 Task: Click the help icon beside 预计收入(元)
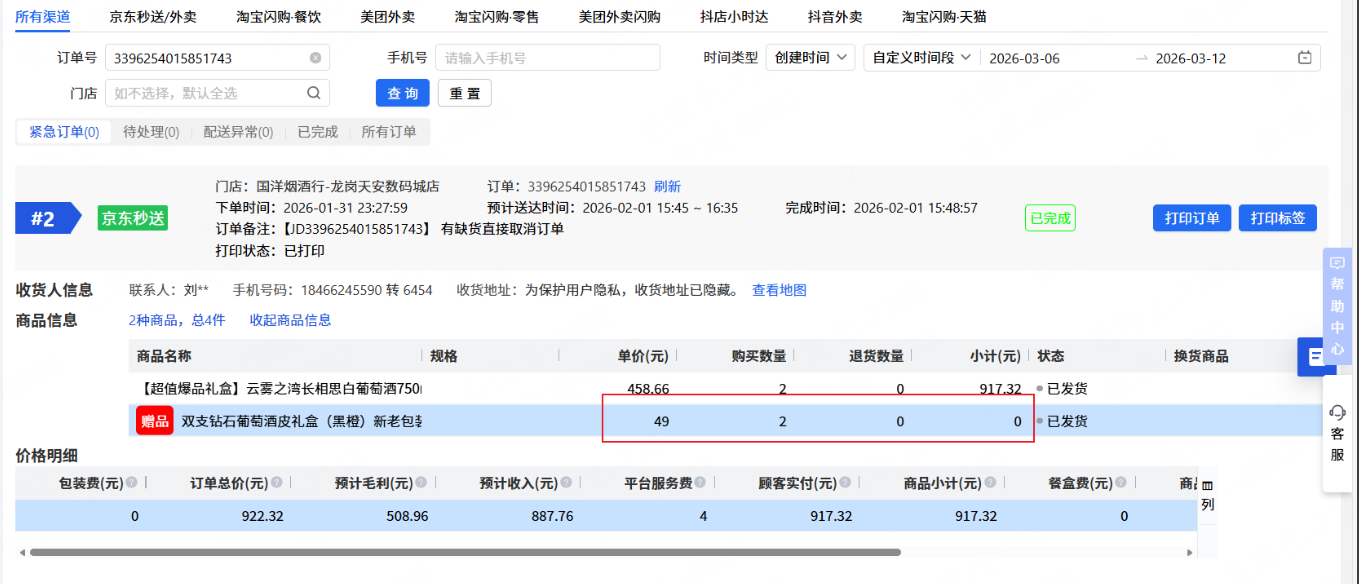tap(566, 483)
